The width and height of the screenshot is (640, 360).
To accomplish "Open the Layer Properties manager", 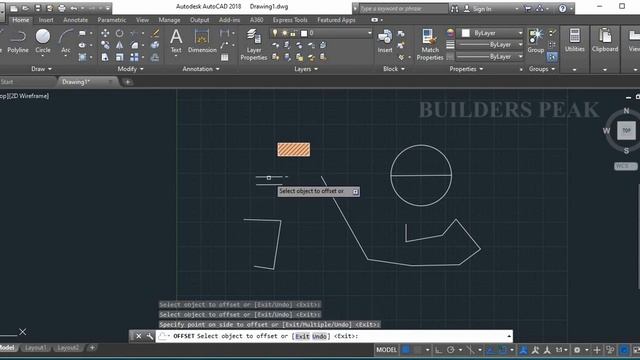I will (x=253, y=45).
